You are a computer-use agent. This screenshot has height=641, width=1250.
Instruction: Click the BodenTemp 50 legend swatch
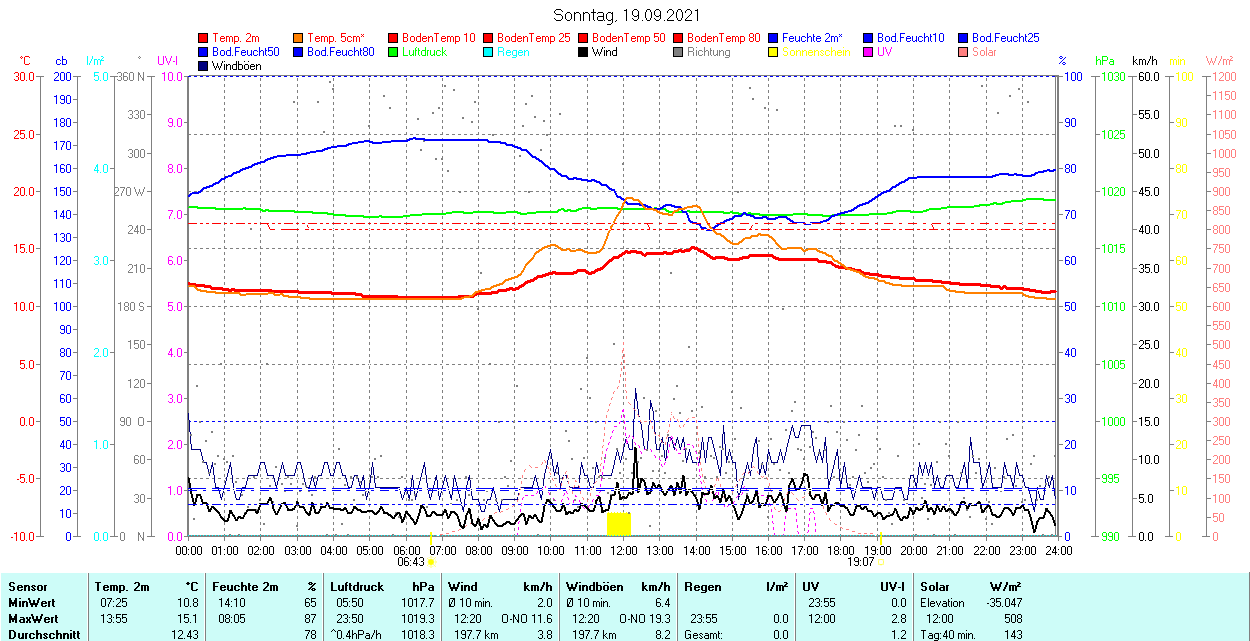tap(583, 38)
